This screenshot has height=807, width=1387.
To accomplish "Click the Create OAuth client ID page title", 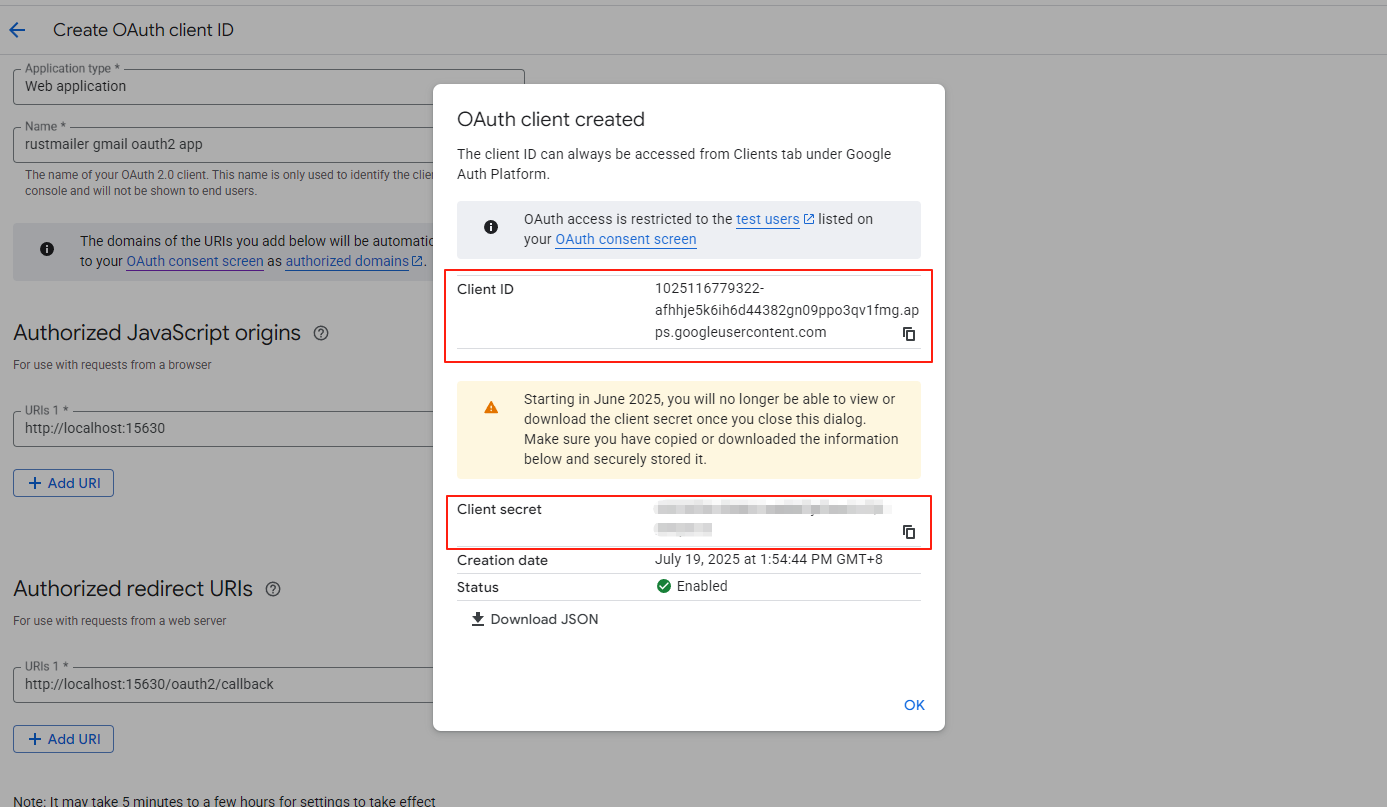I will click(143, 30).
